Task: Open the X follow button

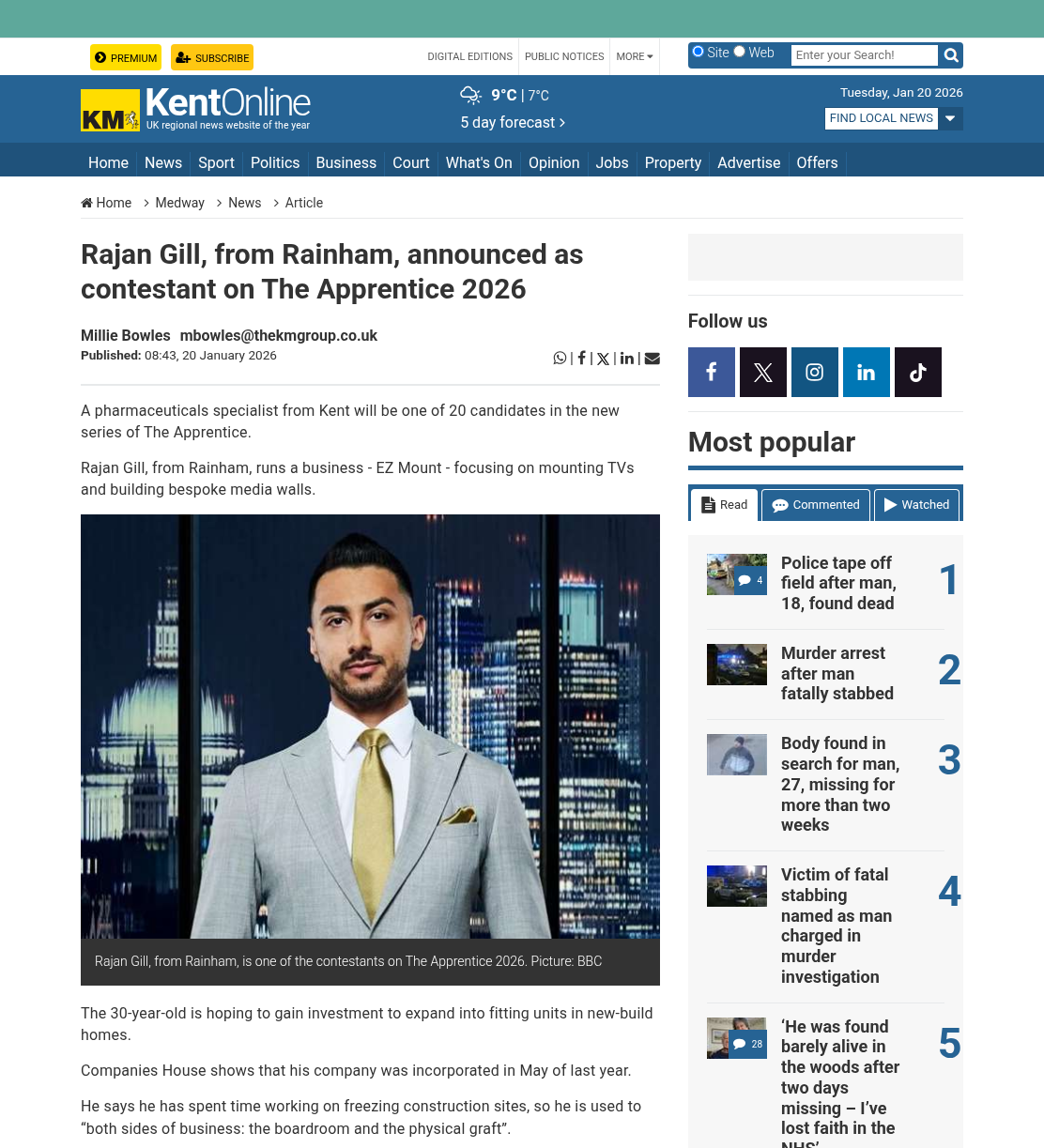Action: (x=763, y=373)
